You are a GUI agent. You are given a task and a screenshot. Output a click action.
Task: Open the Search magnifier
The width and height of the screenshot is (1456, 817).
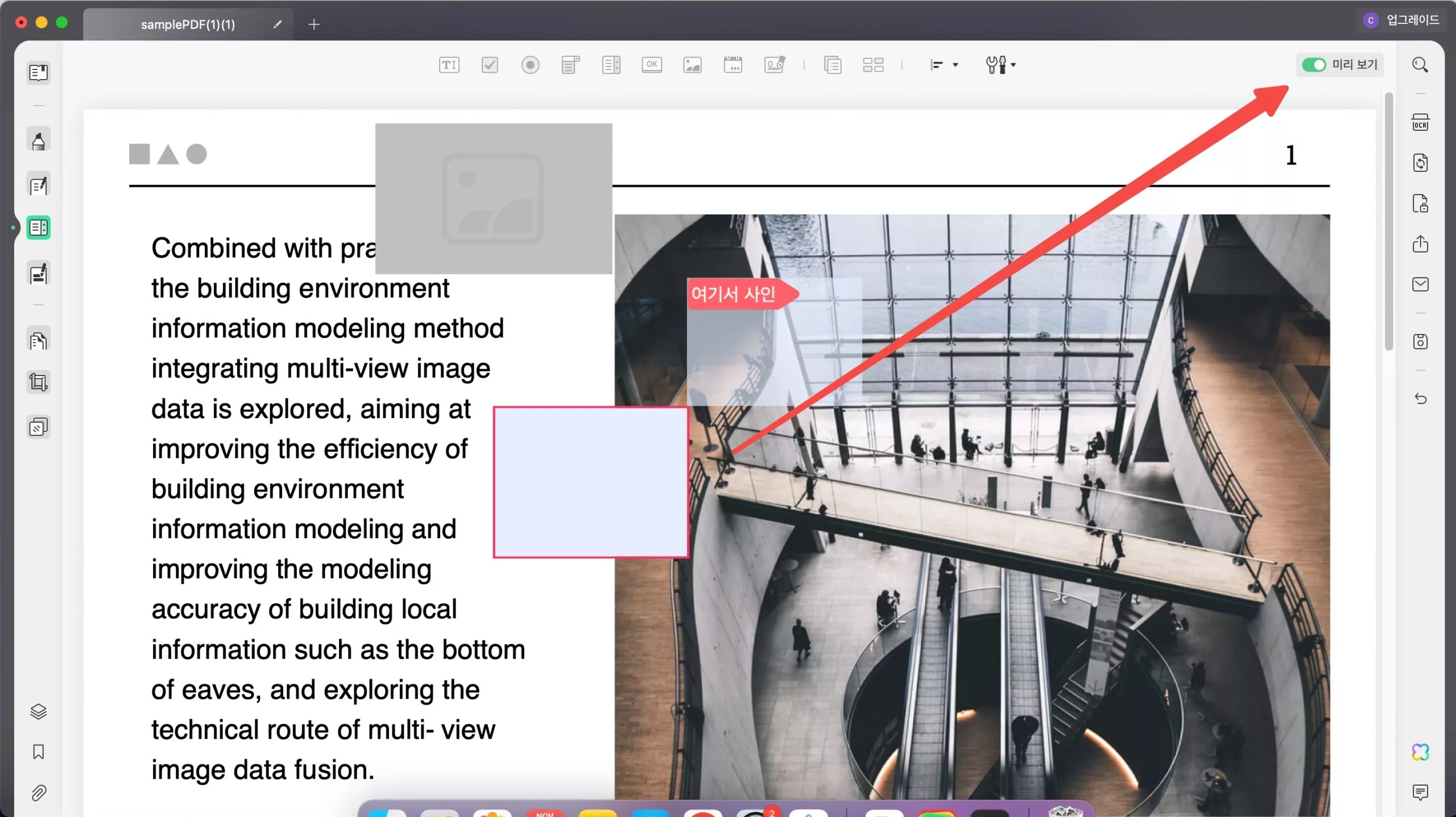(x=1420, y=65)
